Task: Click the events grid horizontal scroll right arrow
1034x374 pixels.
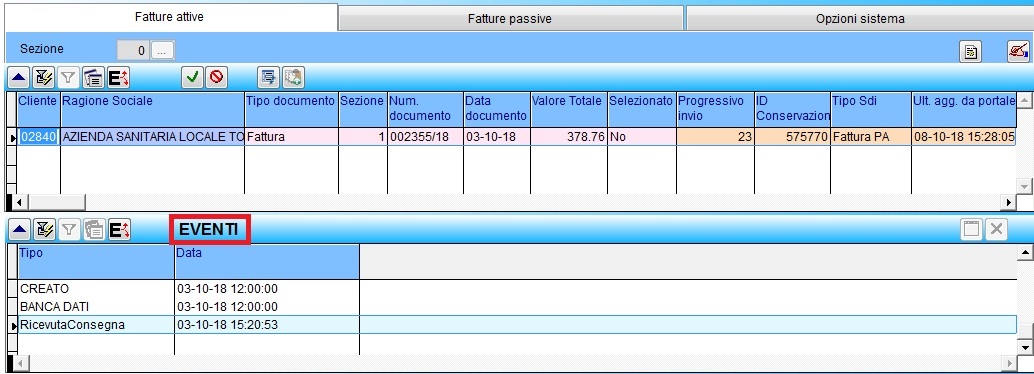Action: coord(1009,363)
